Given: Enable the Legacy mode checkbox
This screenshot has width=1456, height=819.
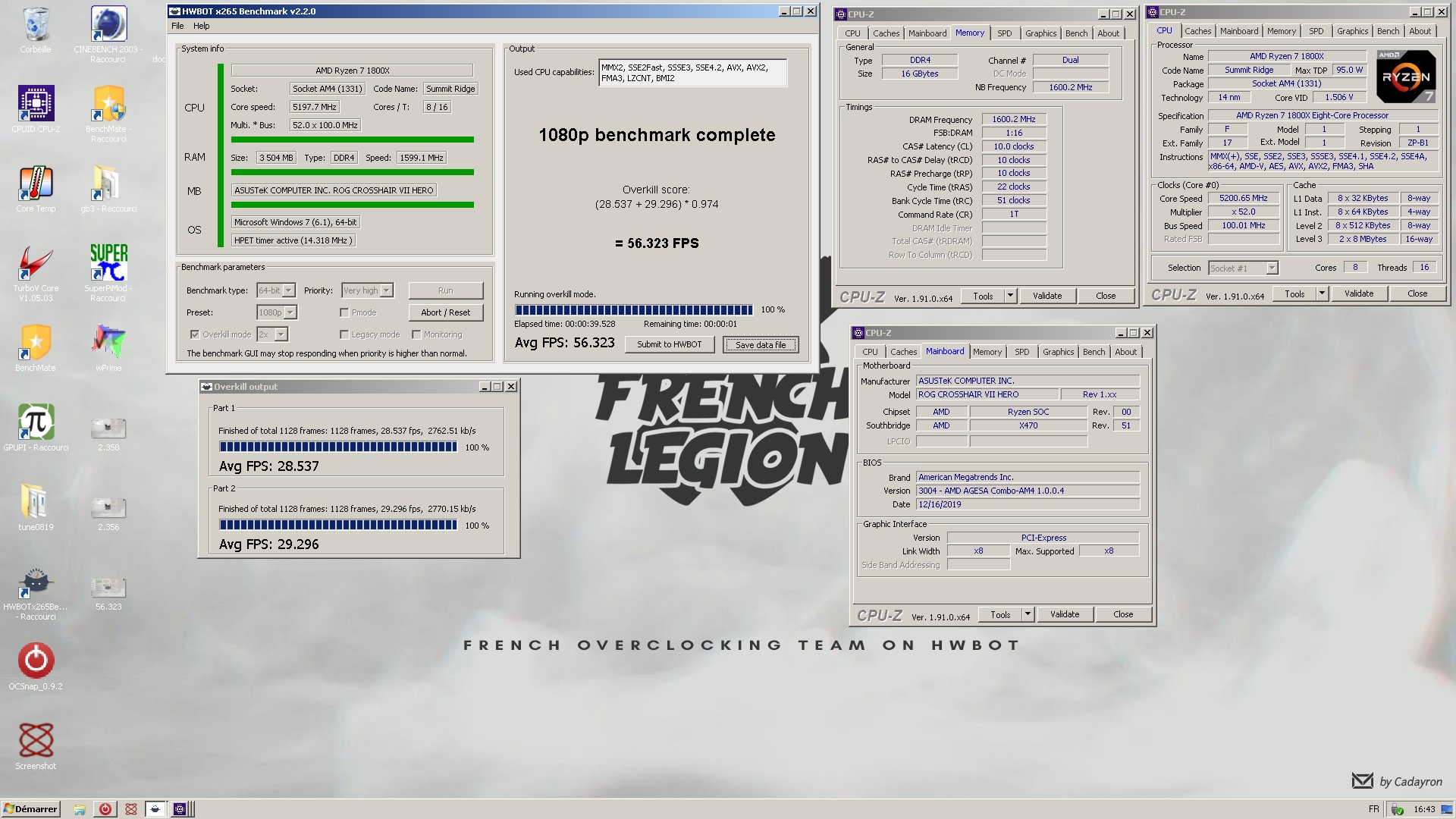Looking at the screenshot, I should coord(344,334).
